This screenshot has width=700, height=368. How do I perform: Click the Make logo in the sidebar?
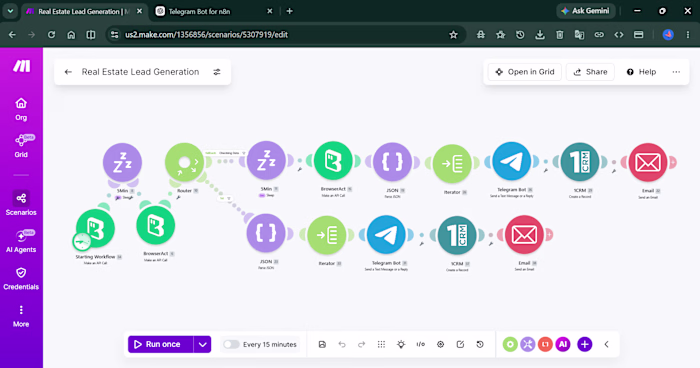click(x=21, y=66)
